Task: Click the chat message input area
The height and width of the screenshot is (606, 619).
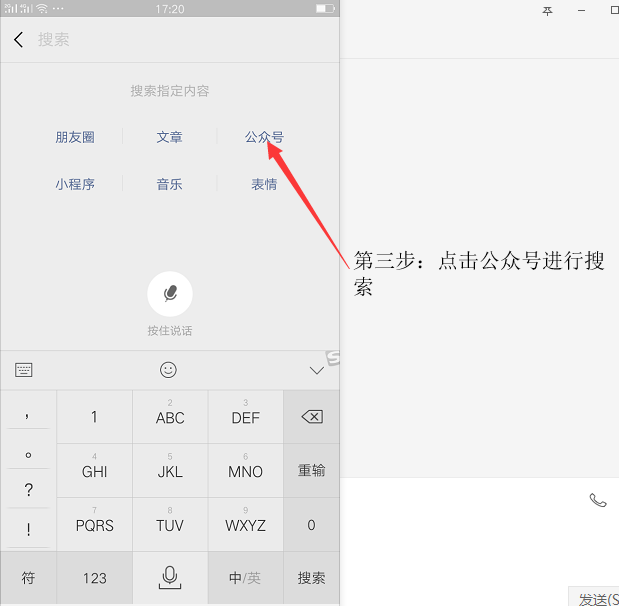Action: pos(480,549)
